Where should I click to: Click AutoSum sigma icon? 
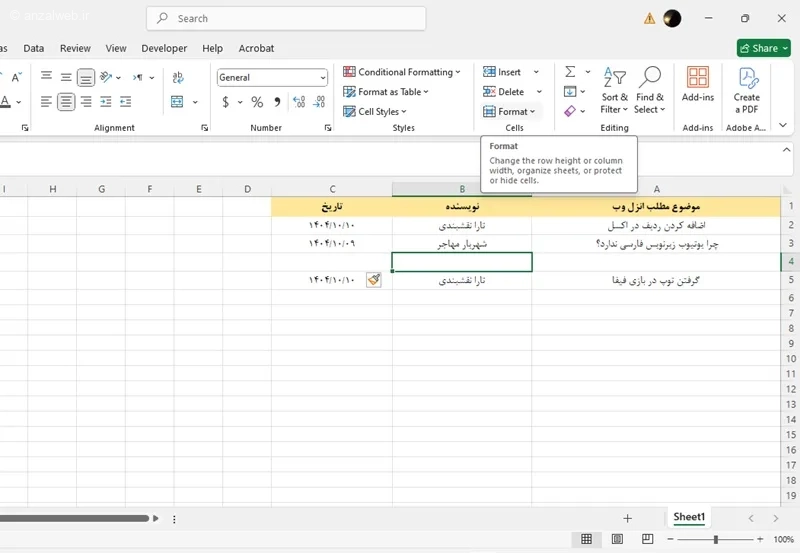click(x=570, y=72)
